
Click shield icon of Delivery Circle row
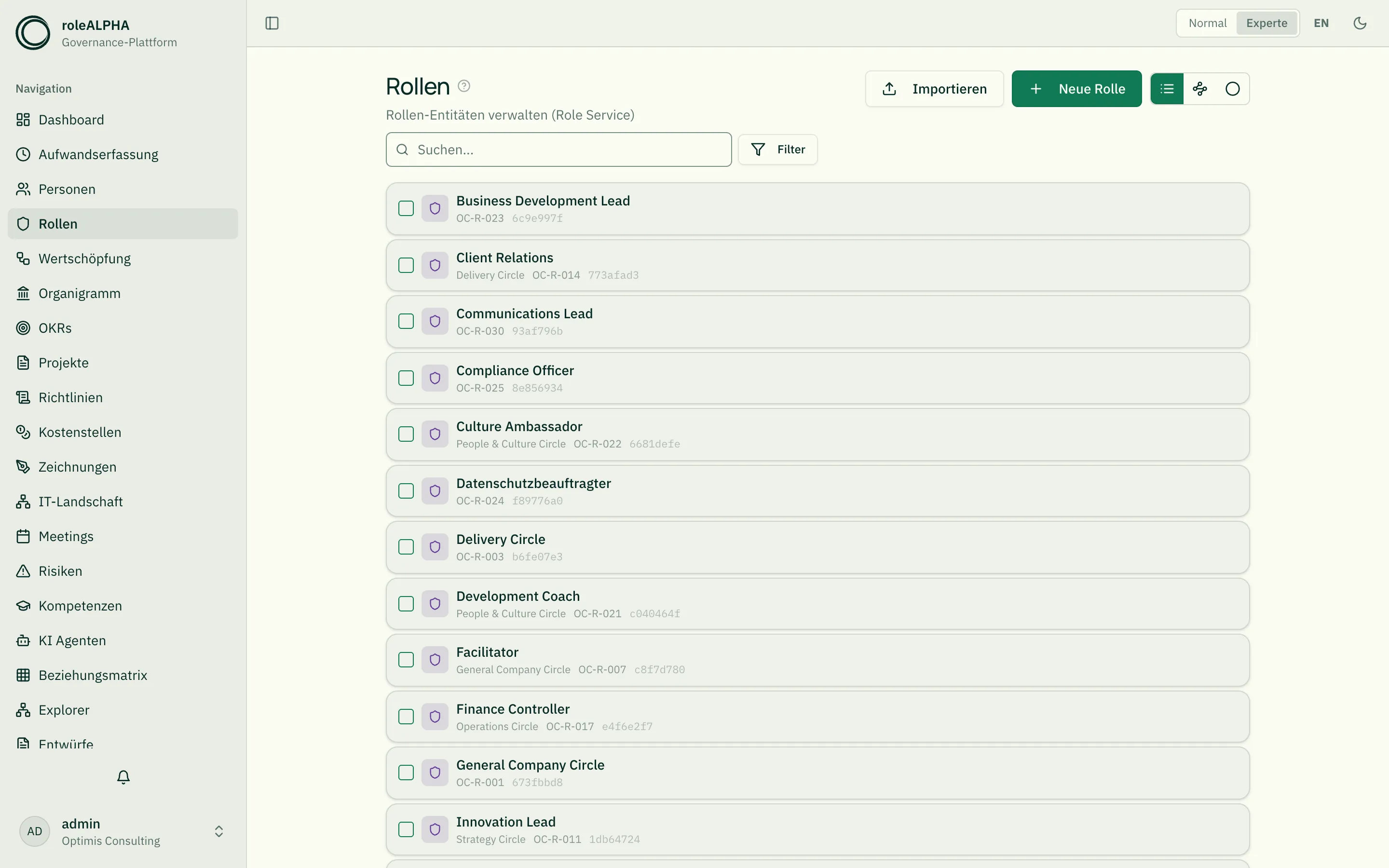tap(435, 547)
